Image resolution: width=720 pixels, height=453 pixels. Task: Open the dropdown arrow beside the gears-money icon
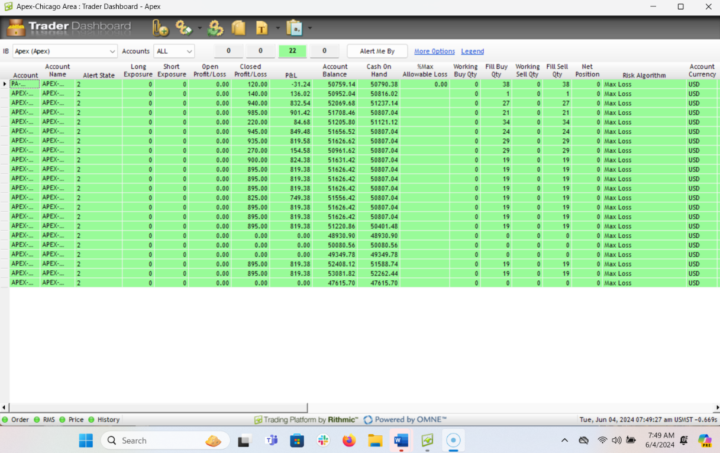coord(199,28)
